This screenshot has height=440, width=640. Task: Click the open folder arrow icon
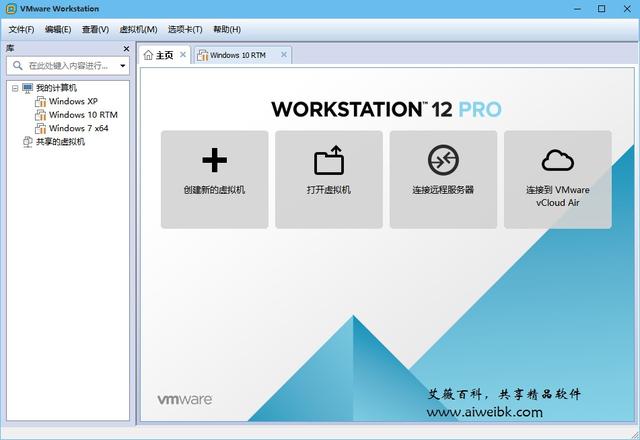tap(329, 160)
